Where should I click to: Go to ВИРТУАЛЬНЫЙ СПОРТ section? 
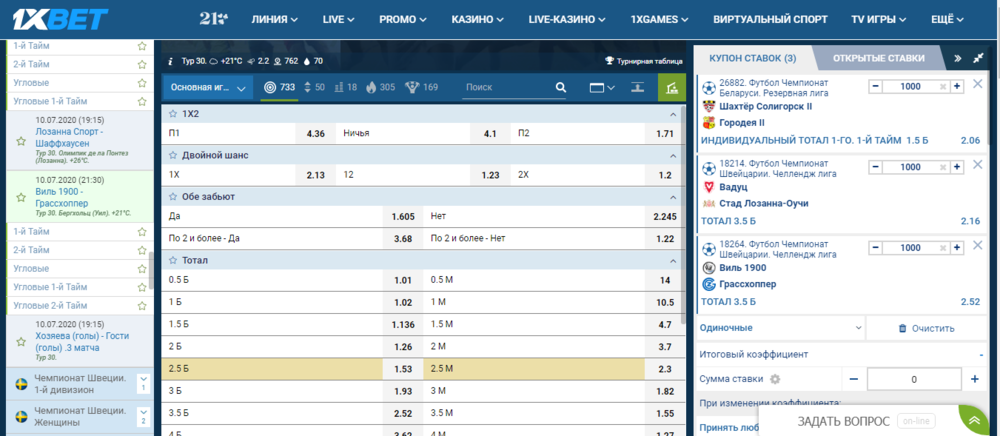click(x=770, y=19)
